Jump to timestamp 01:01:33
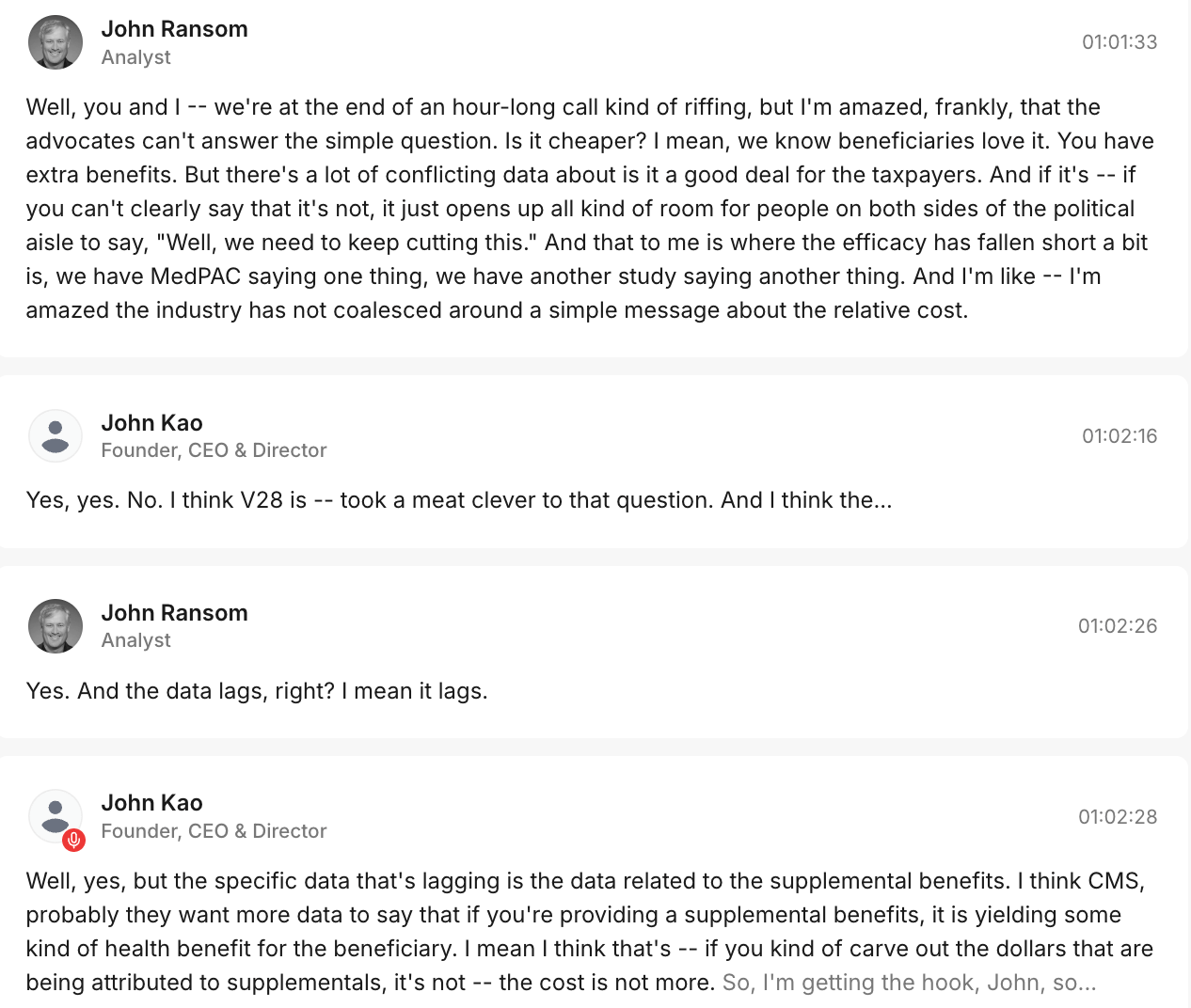This screenshot has height=1008, width=1191. click(x=1119, y=42)
